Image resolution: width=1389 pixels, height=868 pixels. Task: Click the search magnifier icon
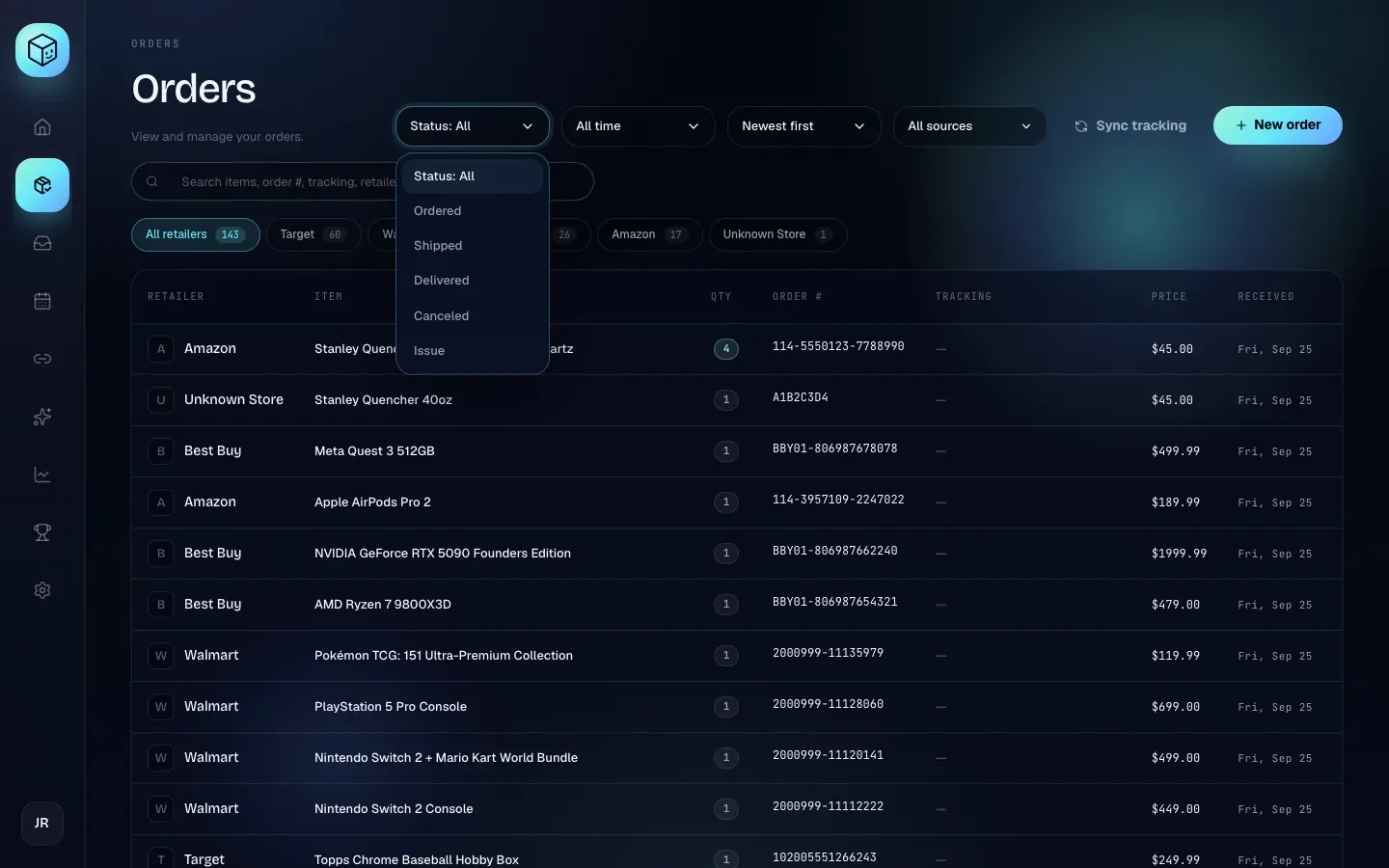[x=152, y=181]
